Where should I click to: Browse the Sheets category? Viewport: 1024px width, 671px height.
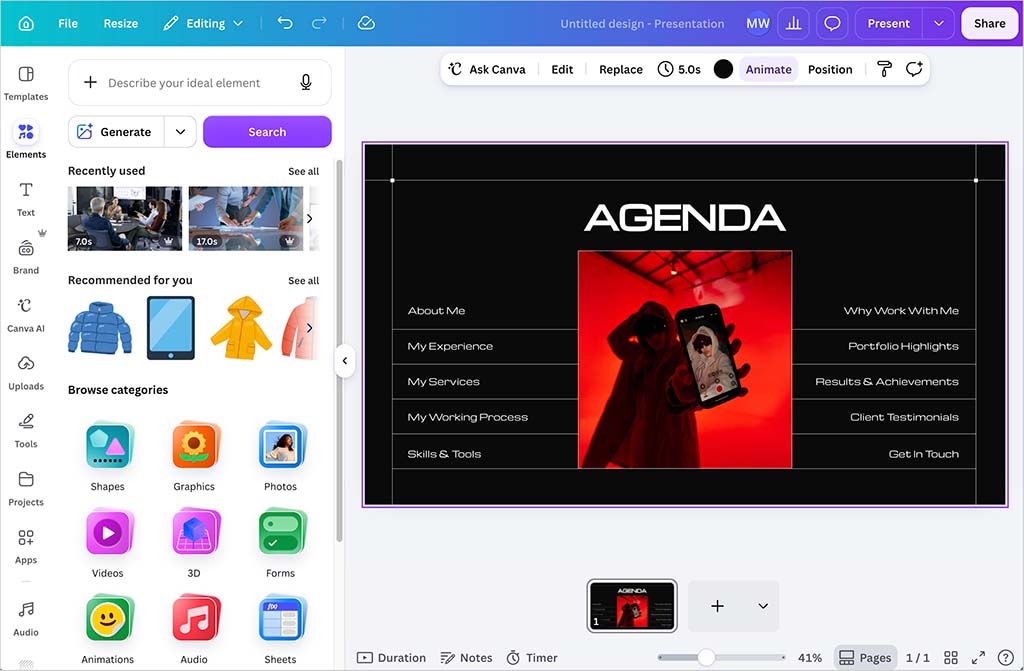click(x=280, y=629)
